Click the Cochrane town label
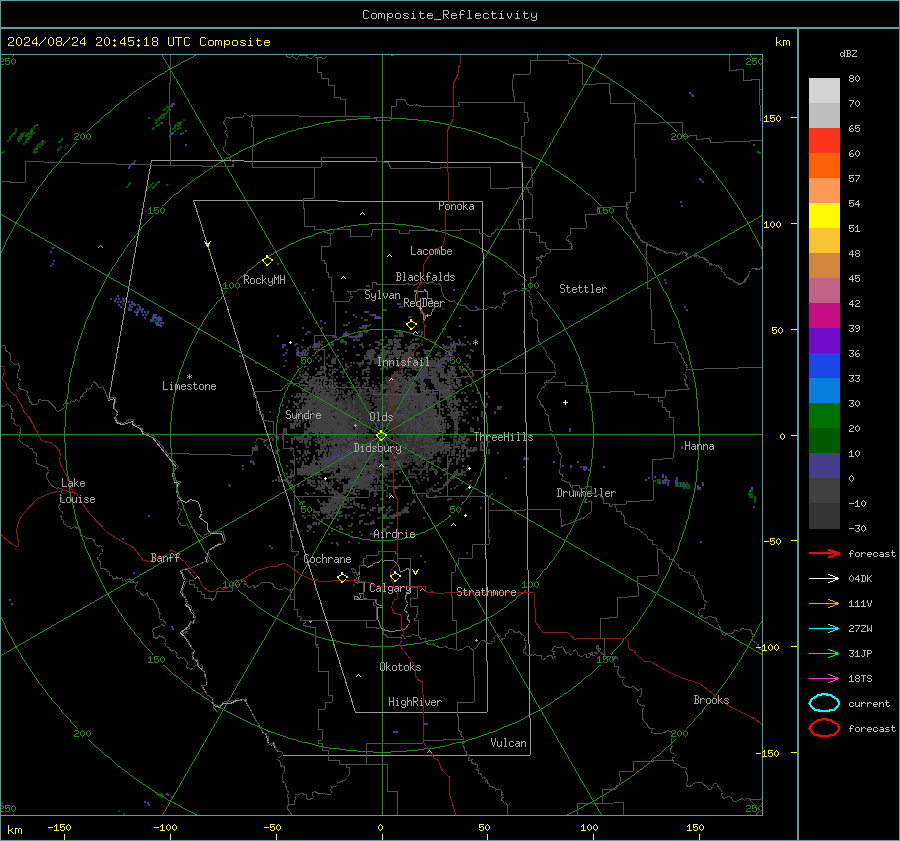Image resolution: width=900 pixels, height=841 pixels. 327,559
